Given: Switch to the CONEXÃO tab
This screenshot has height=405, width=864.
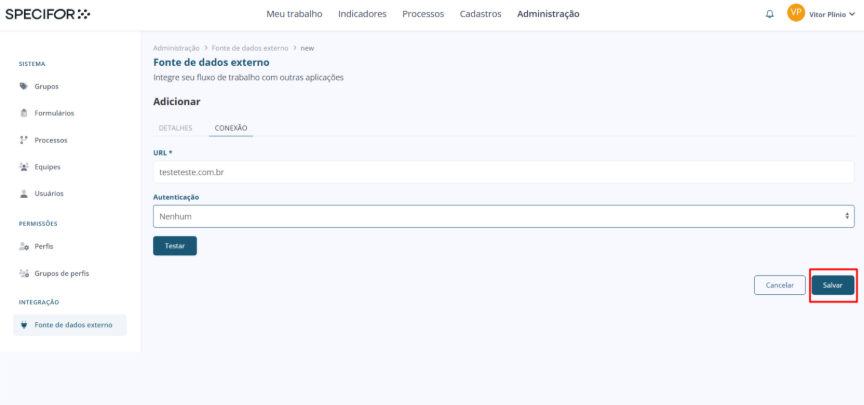Looking at the screenshot, I should click(x=231, y=128).
